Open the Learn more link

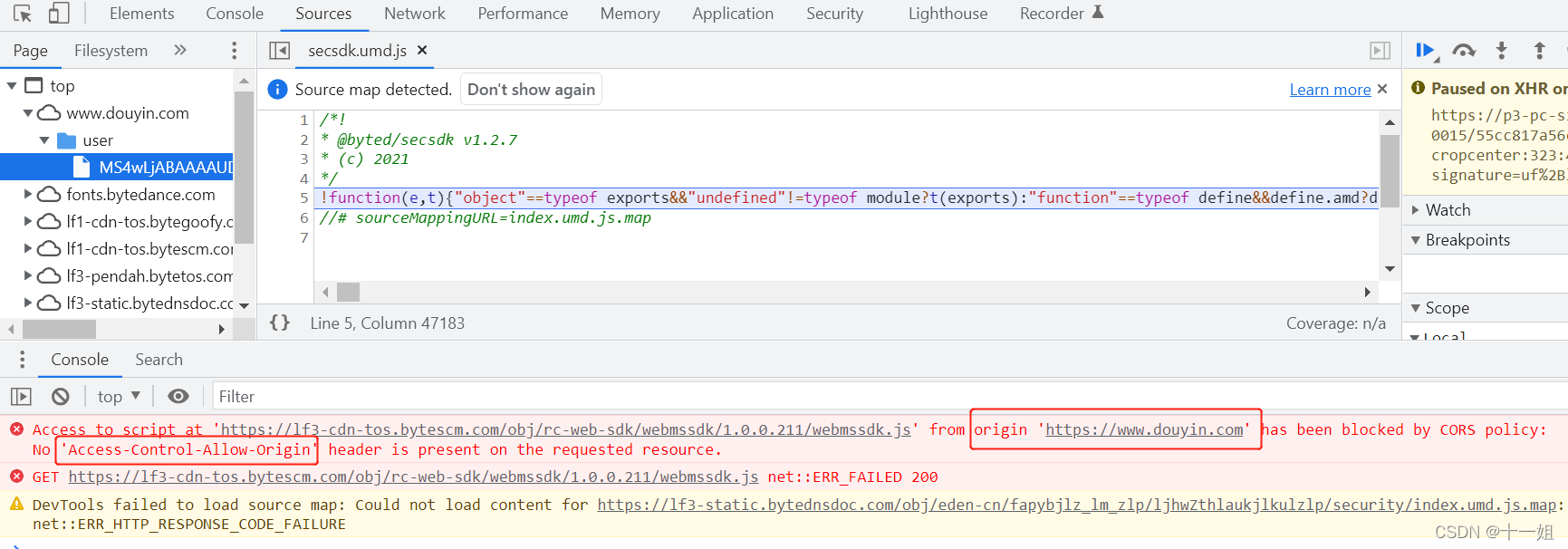pos(1329,90)
